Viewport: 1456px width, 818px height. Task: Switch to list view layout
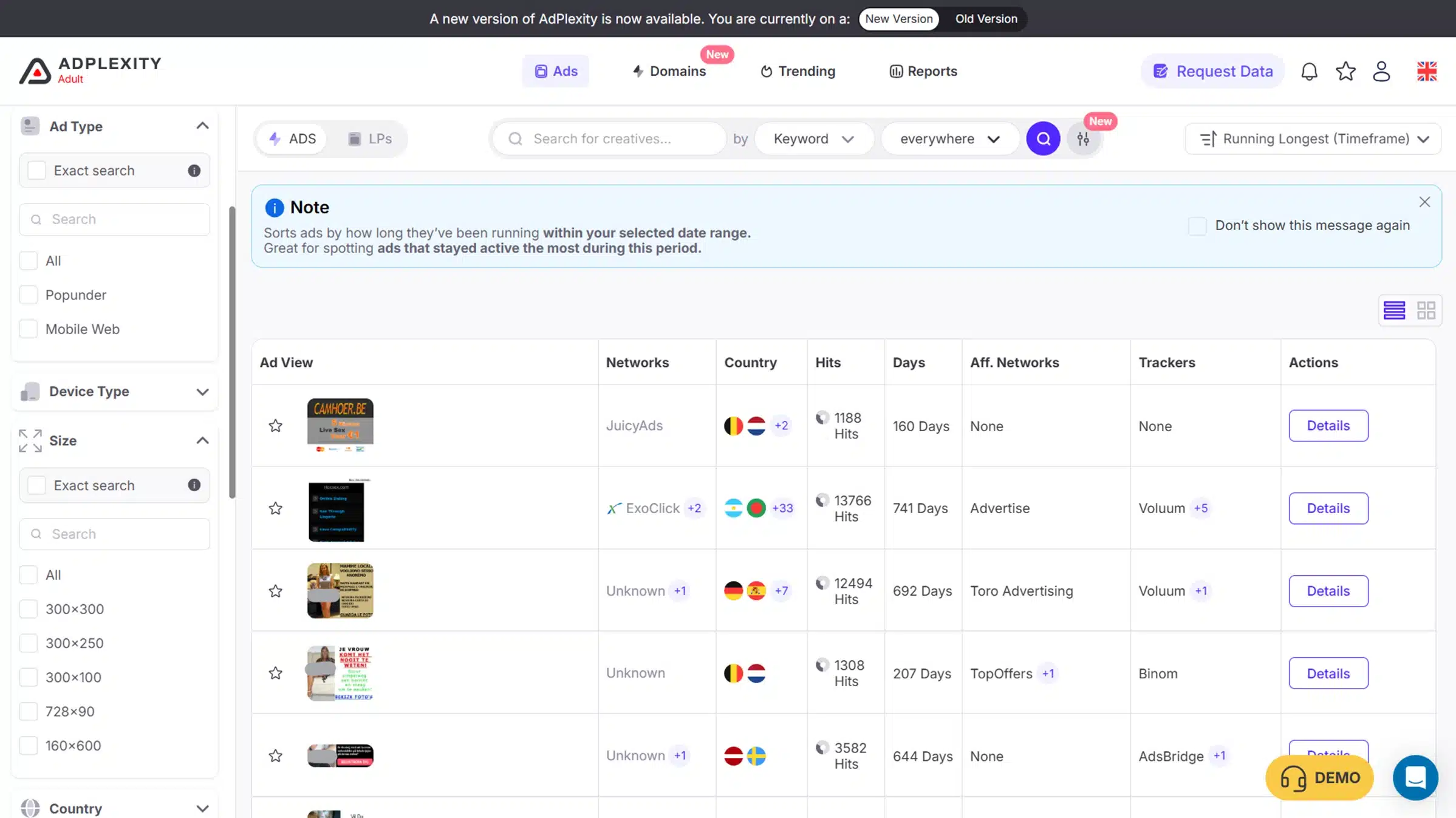point(1394,310)
